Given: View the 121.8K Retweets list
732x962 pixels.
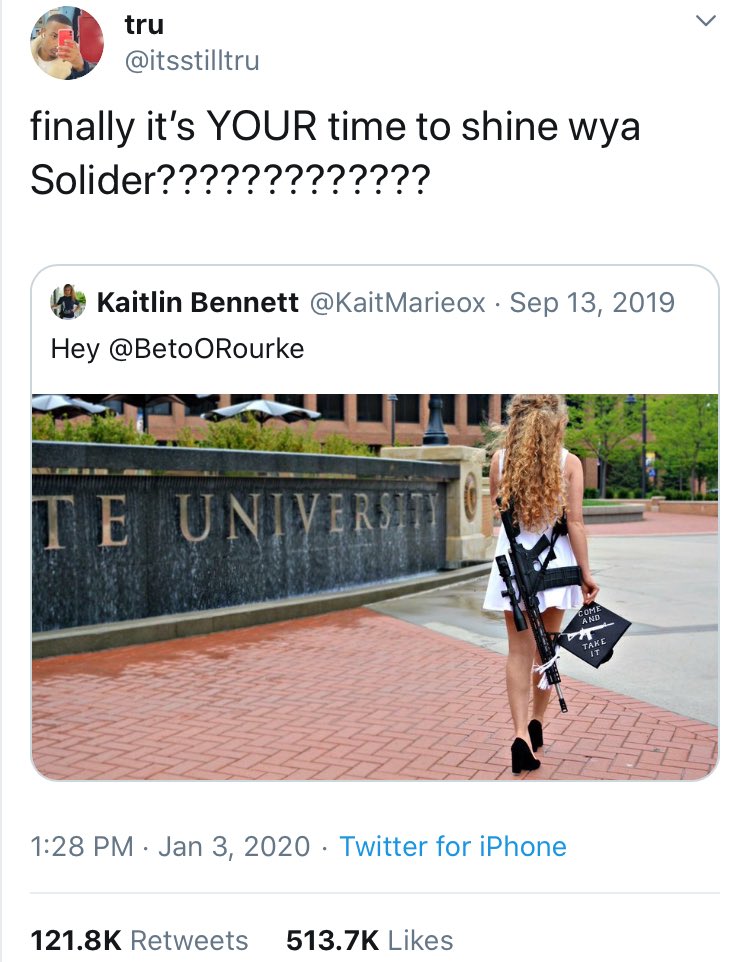Looking at the screenshot, I should point(139,940).
